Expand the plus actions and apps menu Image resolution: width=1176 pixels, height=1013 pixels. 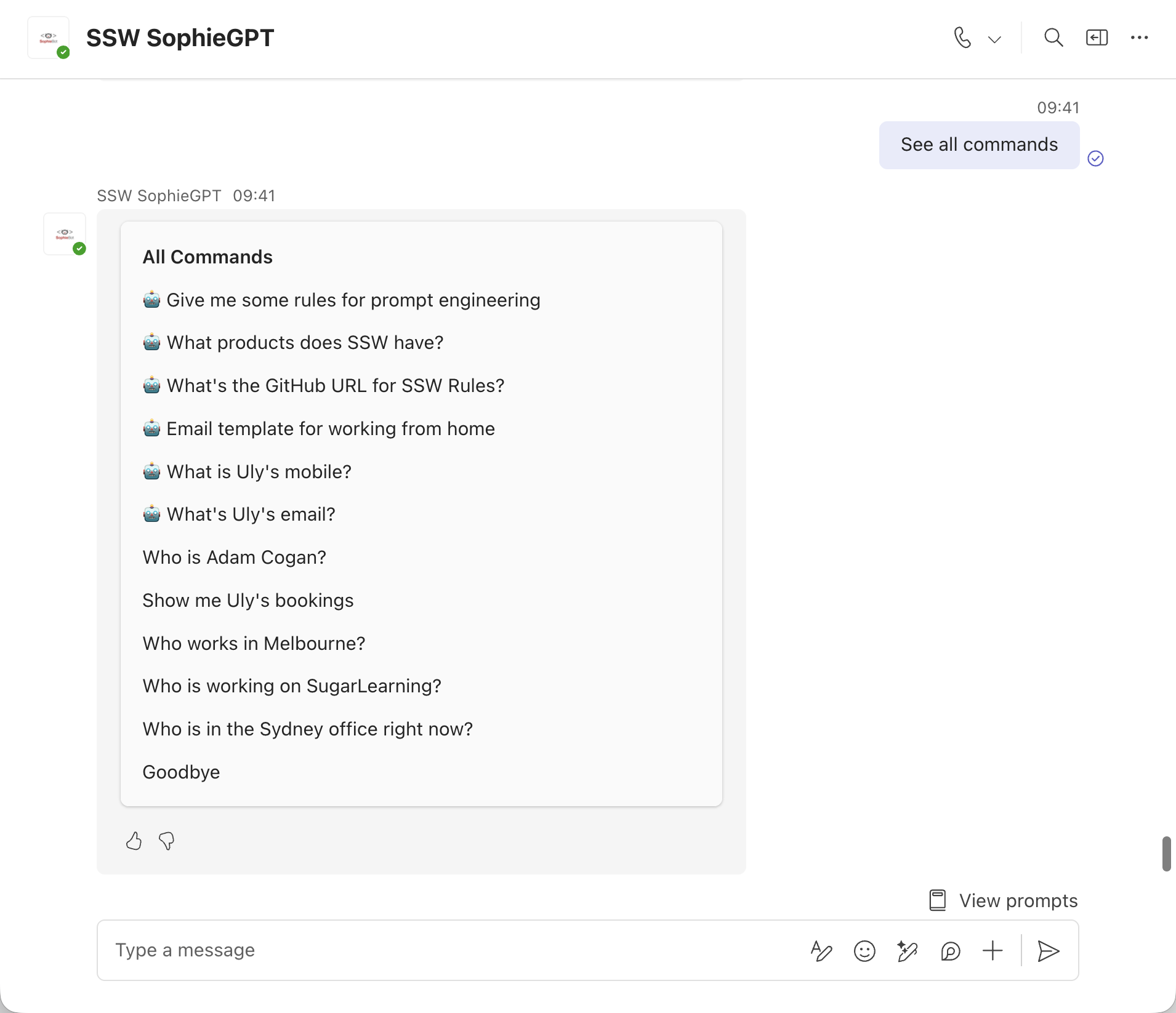(x=993, y=951)
